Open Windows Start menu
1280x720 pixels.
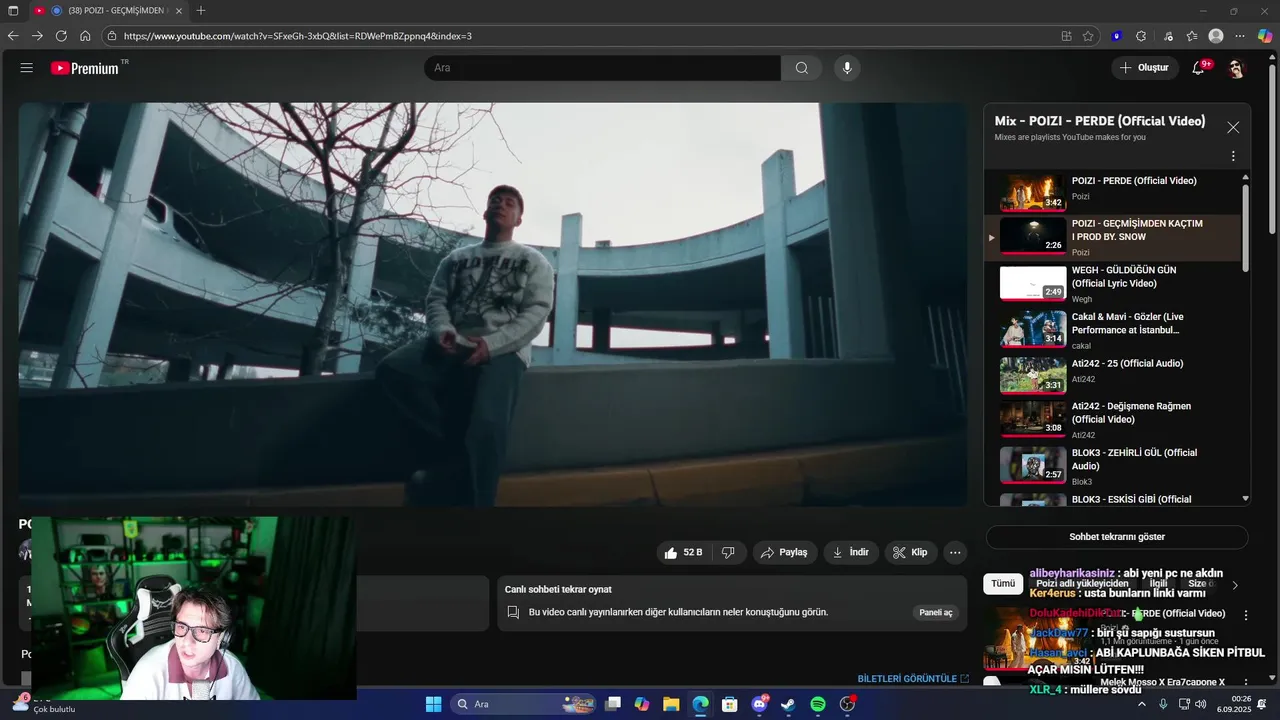pos(433,704)
